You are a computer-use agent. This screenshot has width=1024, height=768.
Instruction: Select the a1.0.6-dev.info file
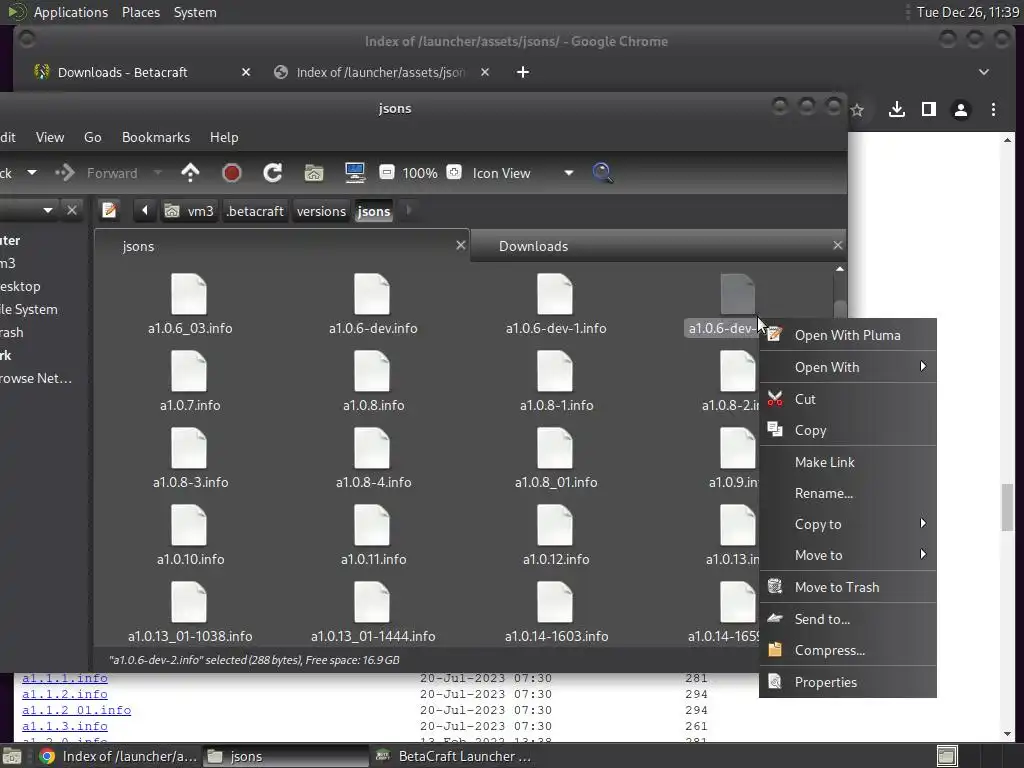click(373, 304)
